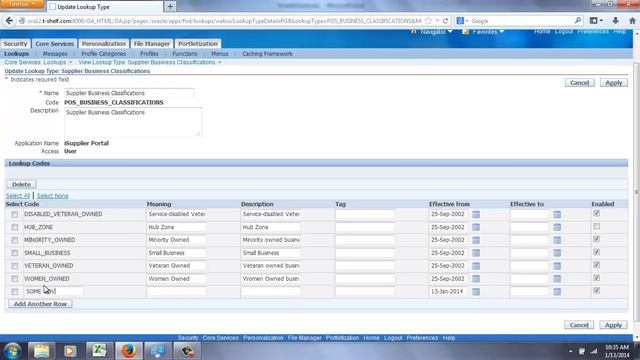Image resolution: width=640 pixels, height=360 pixels.
Task: Open Effective from calendar for VETERAN_OWNED row
Action: 476,266
